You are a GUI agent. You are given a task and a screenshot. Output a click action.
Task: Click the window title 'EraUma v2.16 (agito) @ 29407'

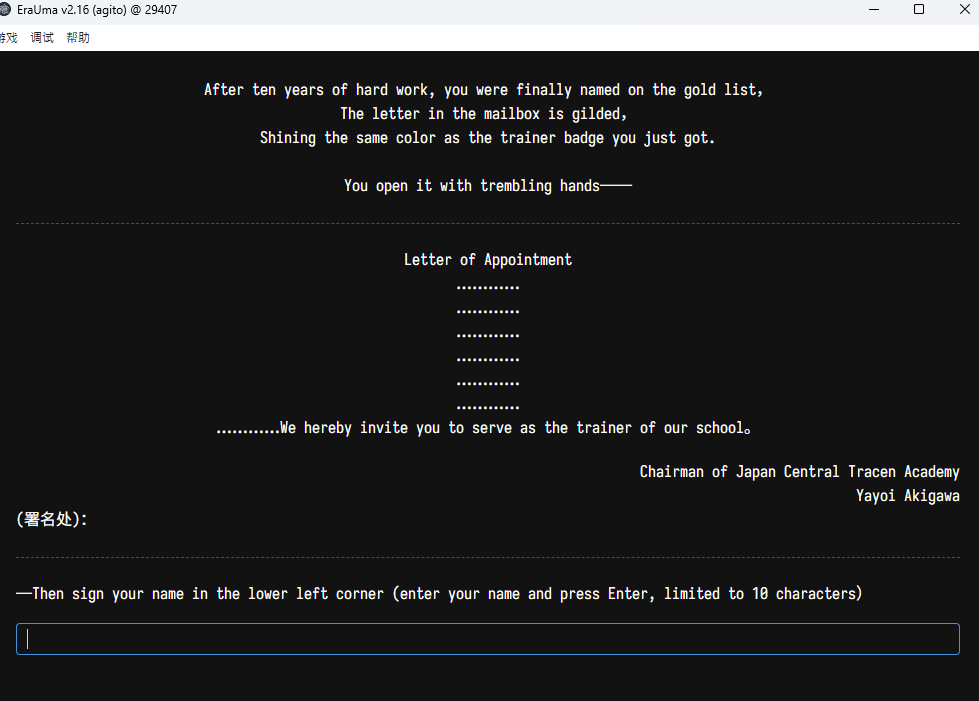click(x=97, y=10)
